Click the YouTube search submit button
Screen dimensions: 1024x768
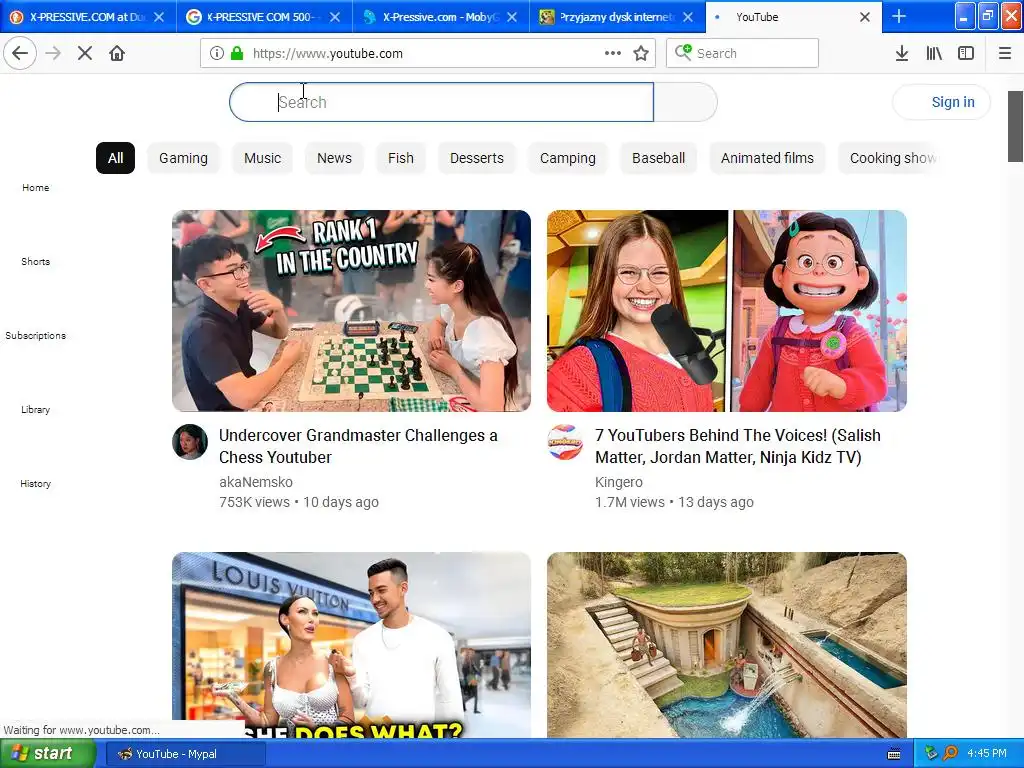[686, 102]
